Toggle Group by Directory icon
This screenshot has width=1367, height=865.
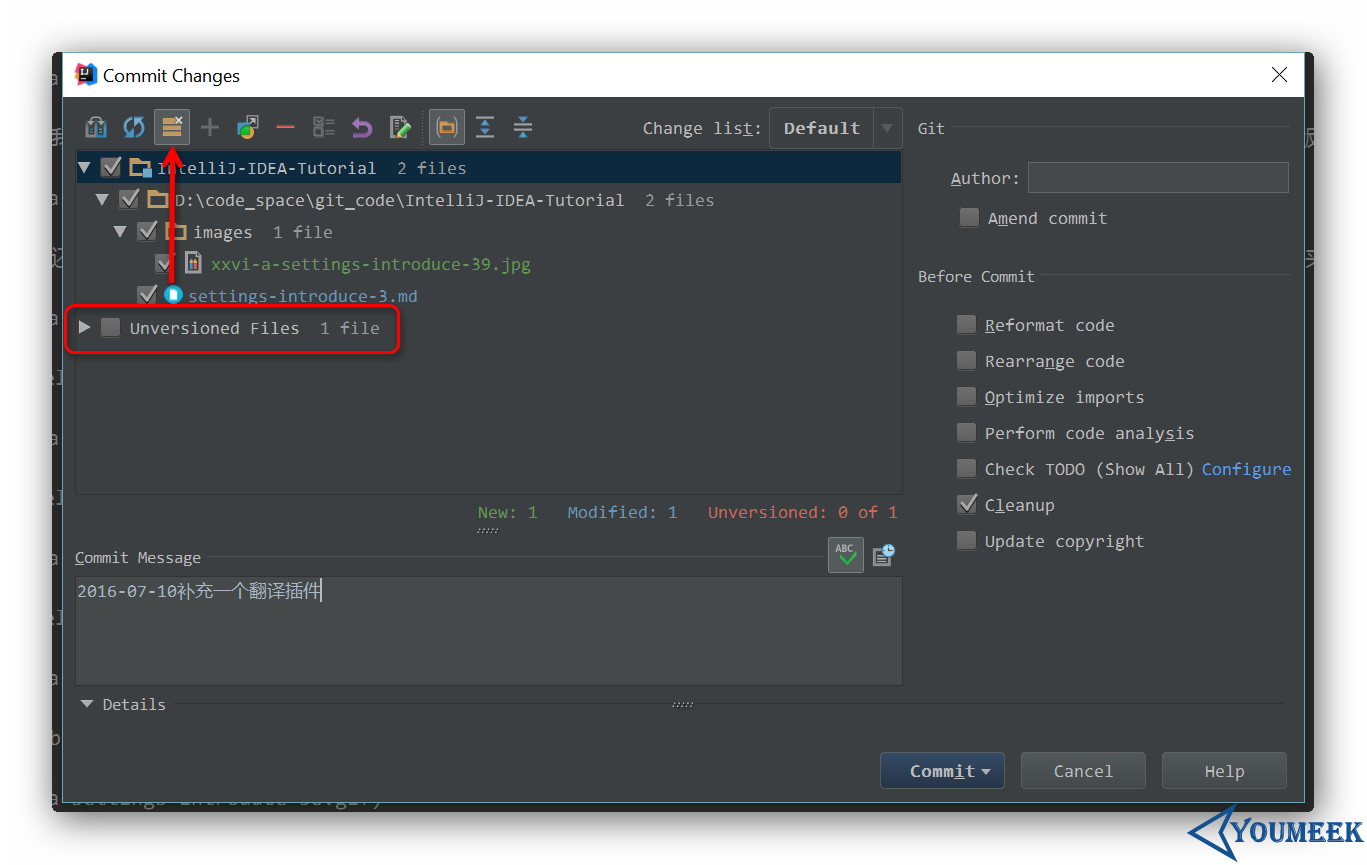(x=447, y=127)
